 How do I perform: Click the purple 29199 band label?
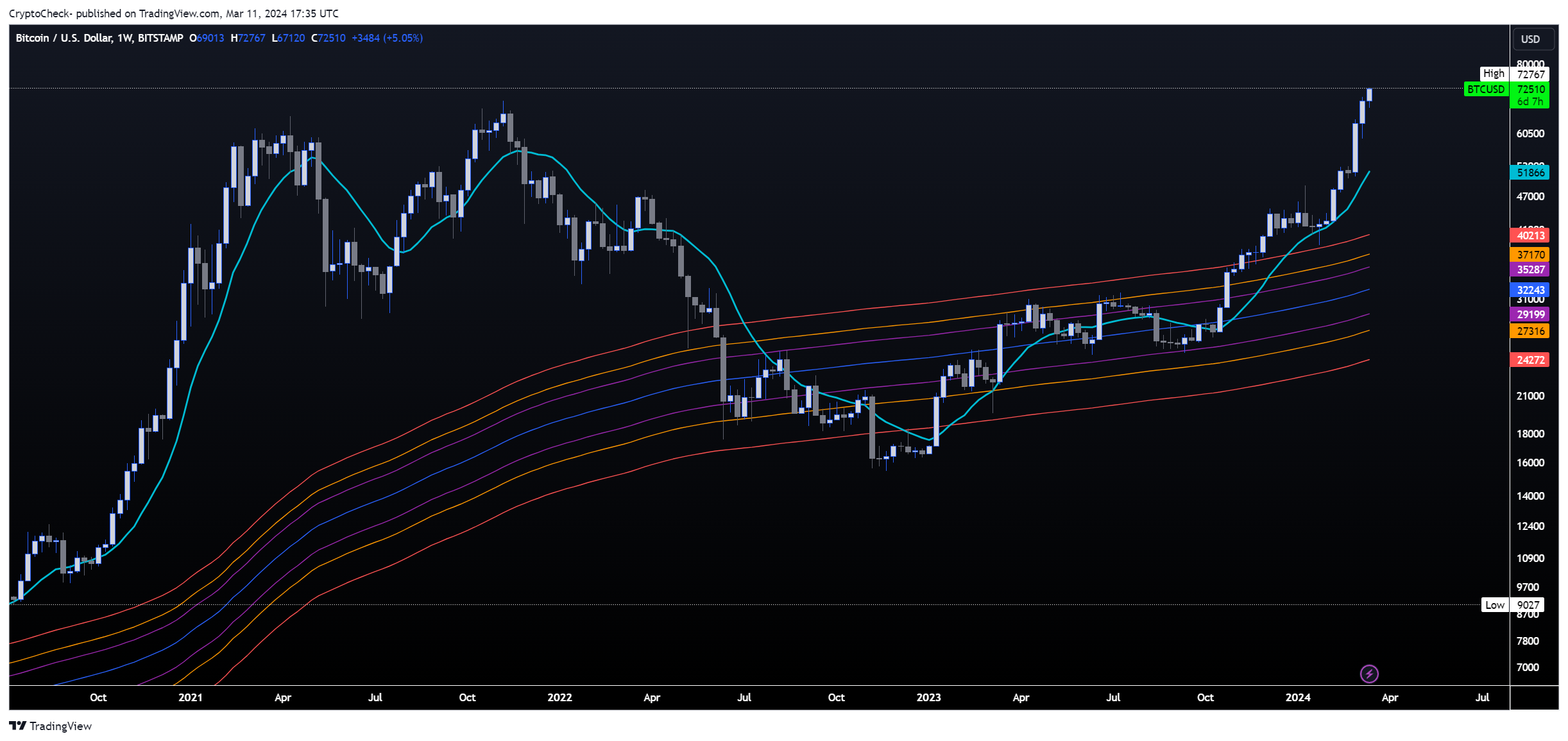coord(1530,314)
